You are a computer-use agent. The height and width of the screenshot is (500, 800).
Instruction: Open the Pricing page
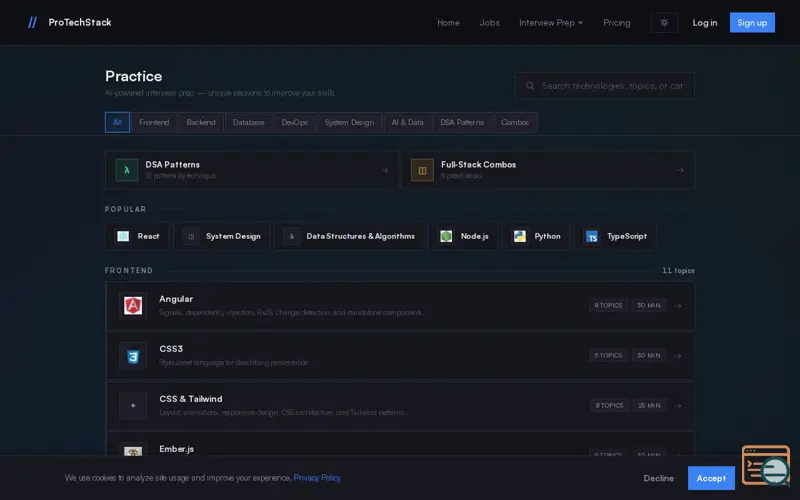pos(616,22)
